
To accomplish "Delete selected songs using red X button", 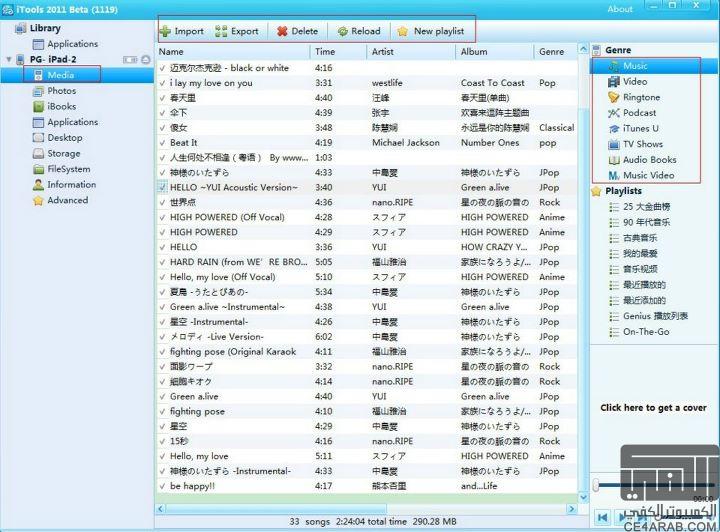I will [298, 31].
